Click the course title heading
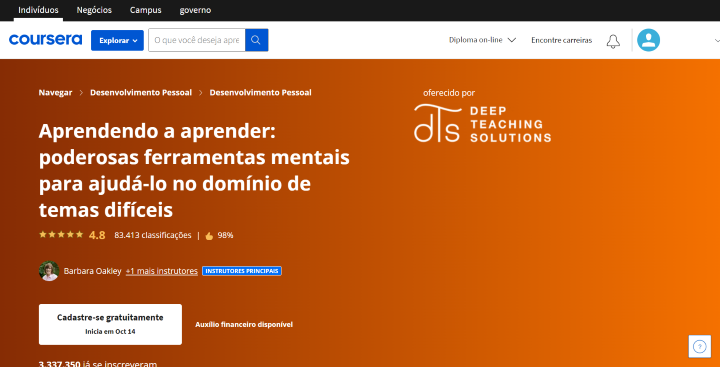Screen dimensions: 720x367 click(x=194, y=171)
